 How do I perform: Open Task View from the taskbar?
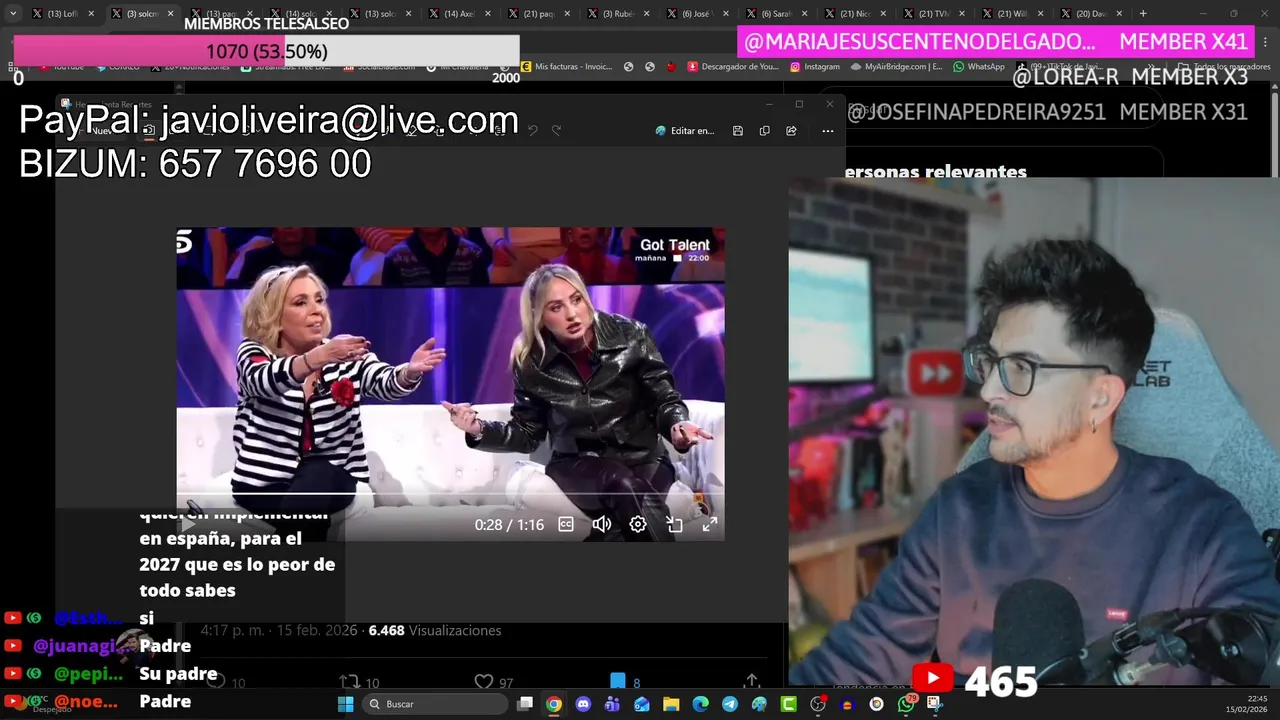click(525, 704)
